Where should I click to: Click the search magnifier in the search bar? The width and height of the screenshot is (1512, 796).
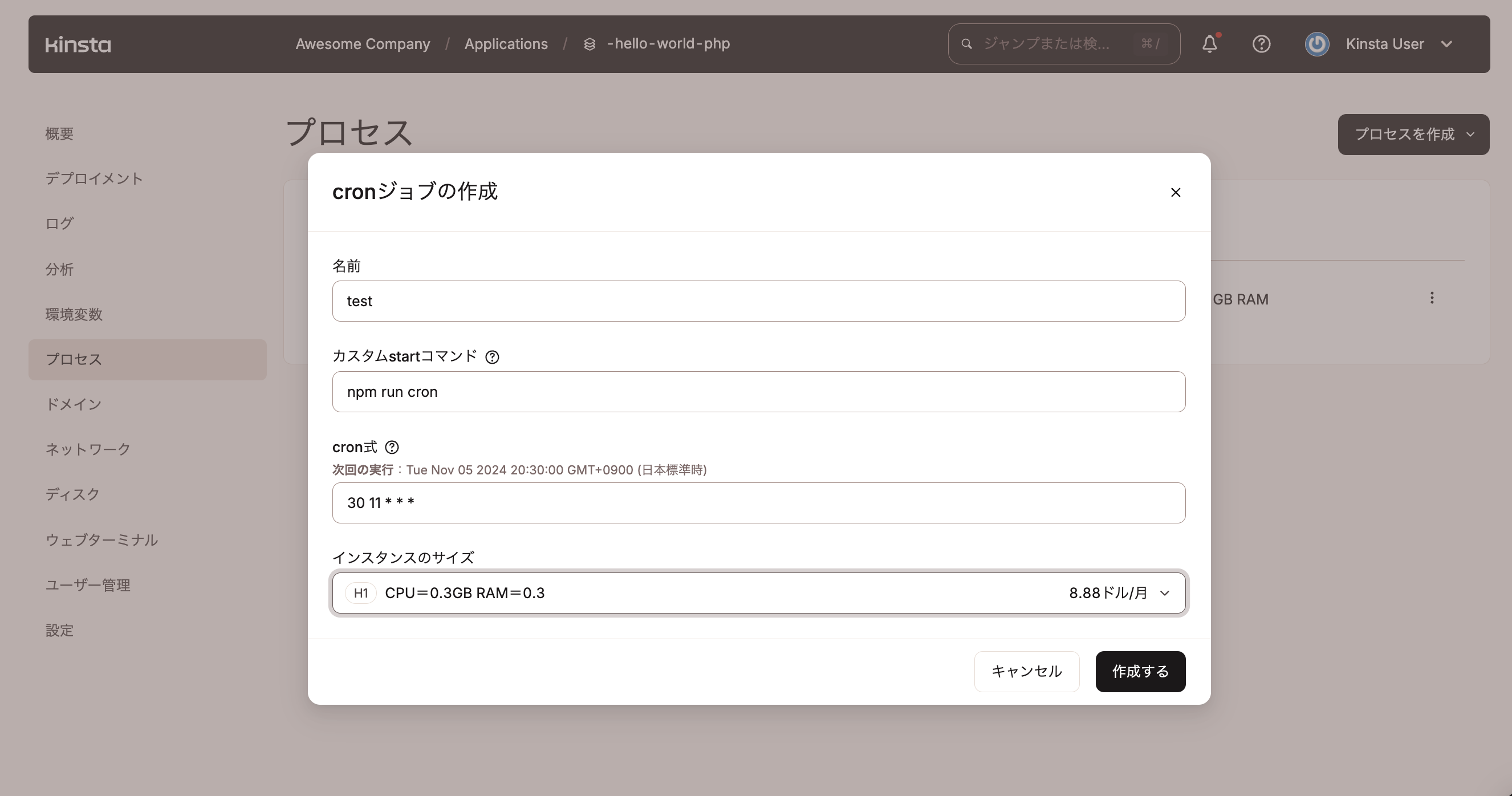[x=966, y=43]
